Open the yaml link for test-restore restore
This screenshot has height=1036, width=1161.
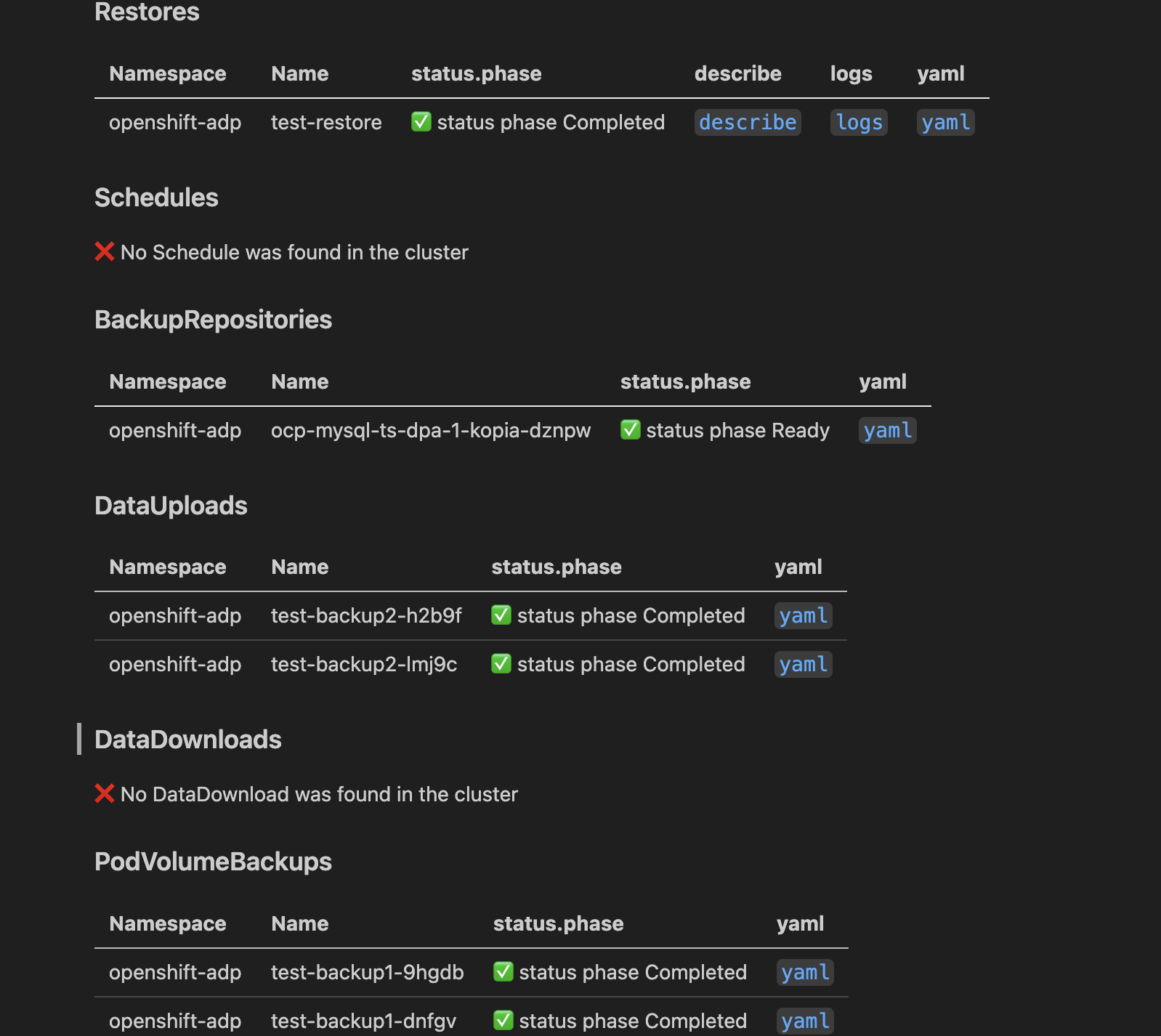945,122
